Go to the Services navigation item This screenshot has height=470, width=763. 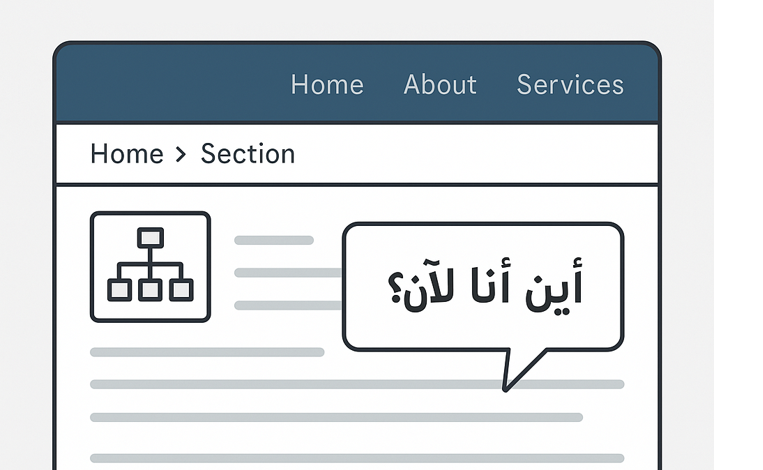coord(570,85)
